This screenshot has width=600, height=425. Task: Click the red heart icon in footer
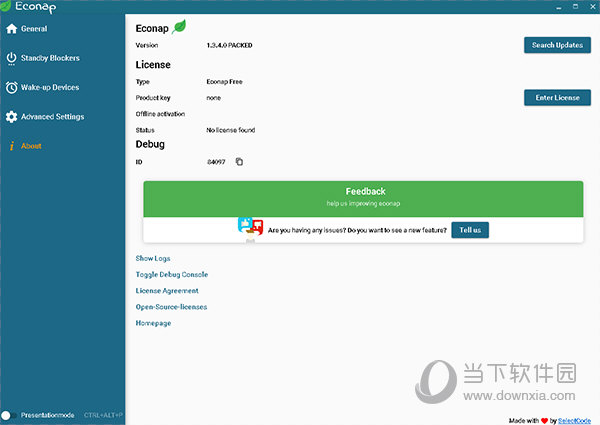coord(545,421)
